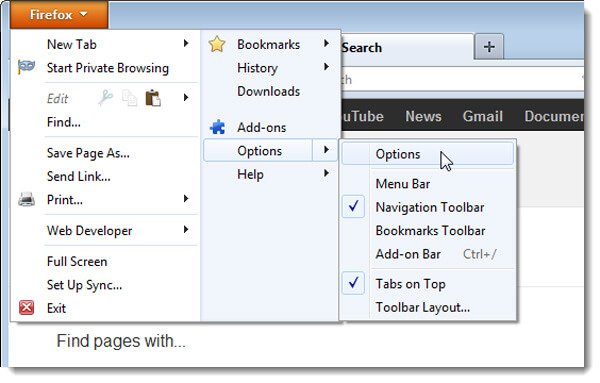This screenshot has height=383, width=600.
Task: Open the Help menu item
Action: tap(250, 174)
